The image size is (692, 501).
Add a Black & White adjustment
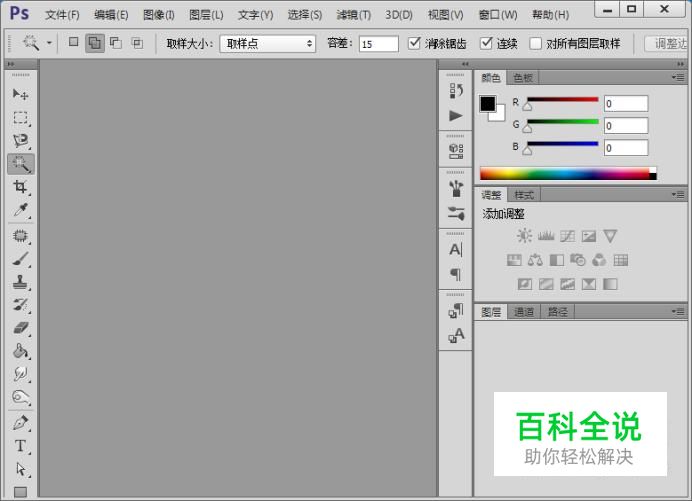coord(557,260)
